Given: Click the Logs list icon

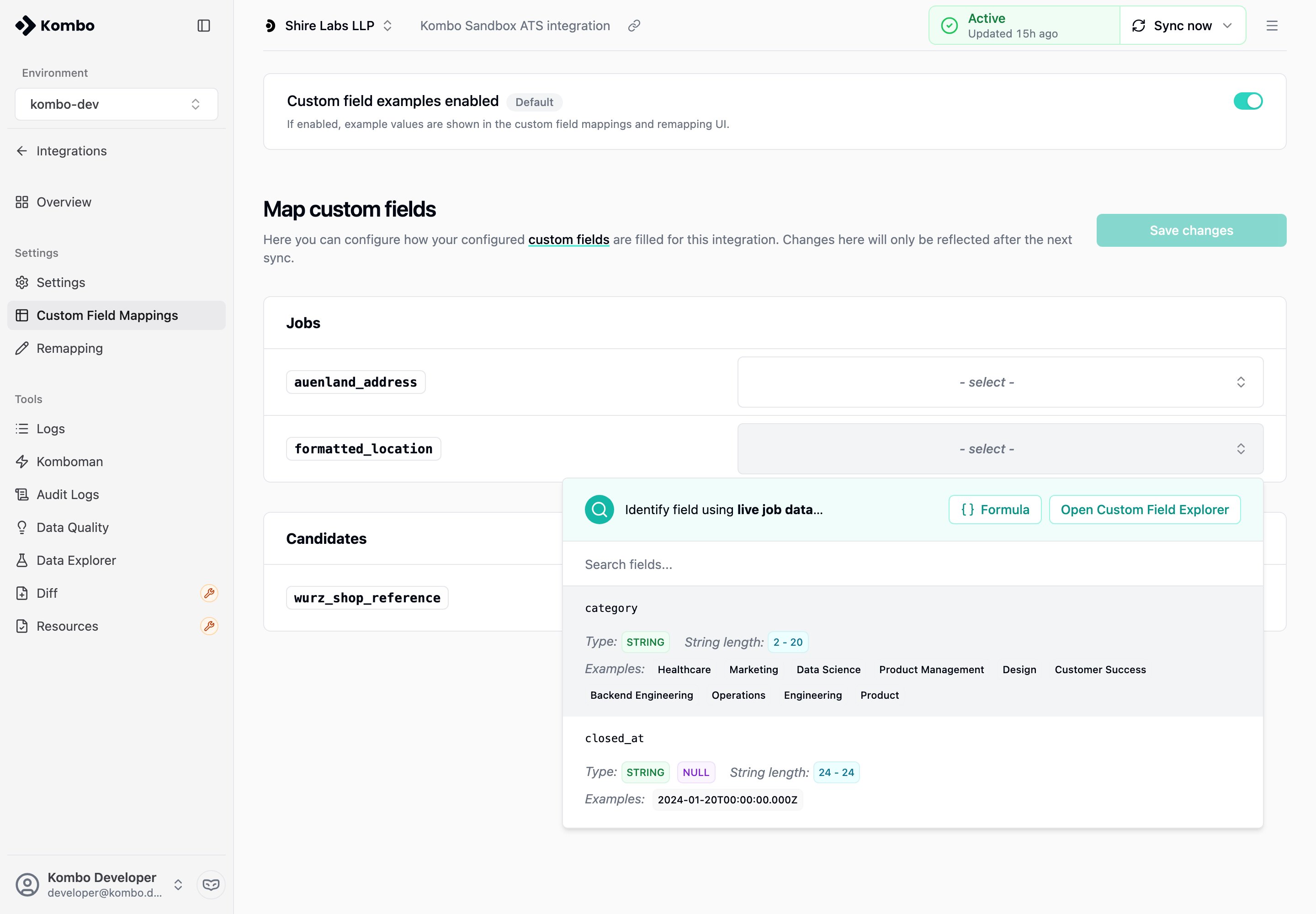Looking at the screenshot, I should click(22, 428).
